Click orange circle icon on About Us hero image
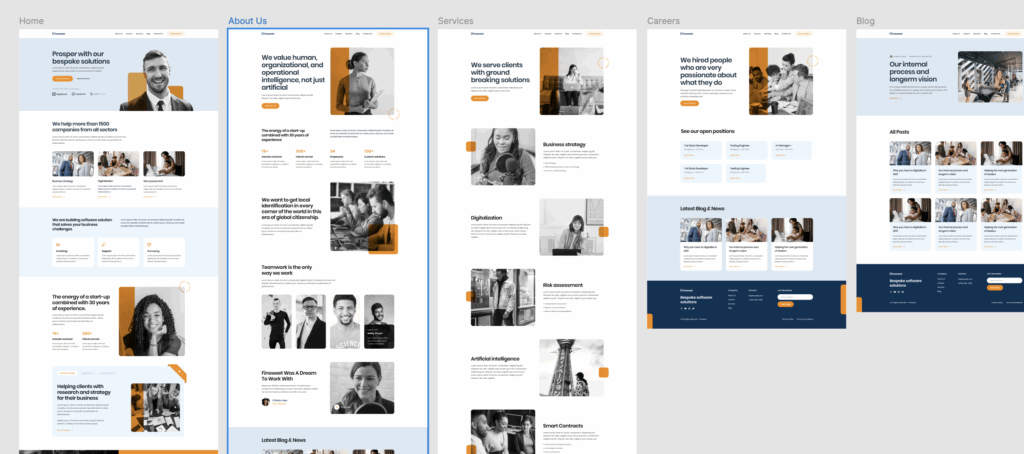Viewport: 1024px width, 454px height. pos(394,114)
